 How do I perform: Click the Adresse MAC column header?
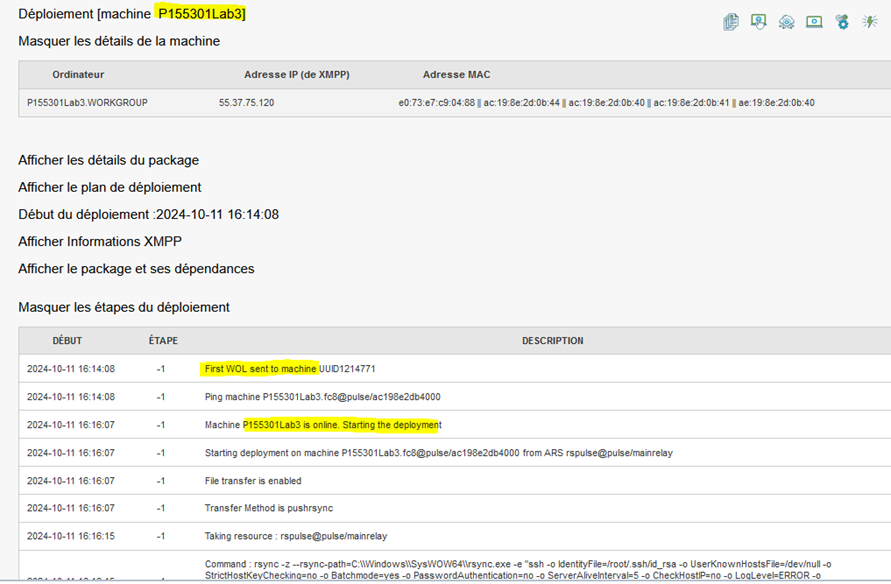pyautogui.click(x=456, y=74)
